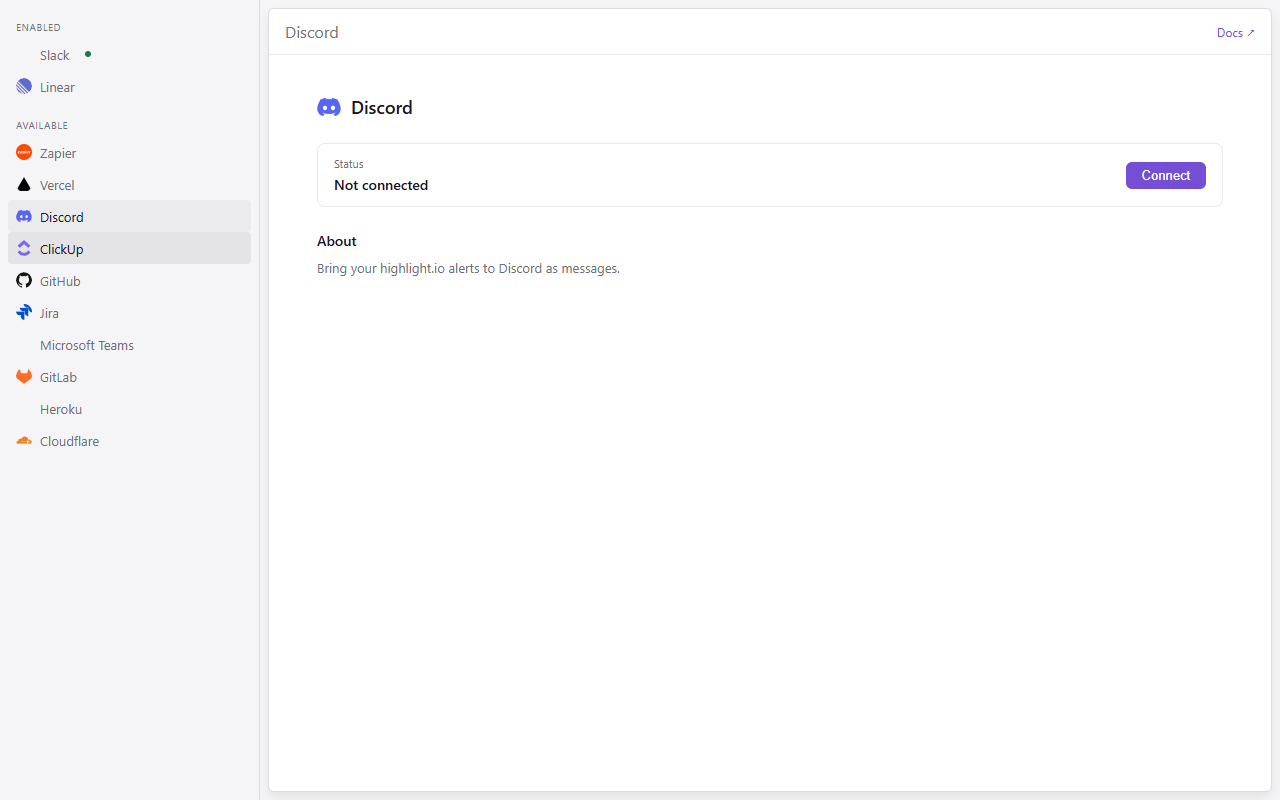Open the Cloudflare integration

pos(129,441)
